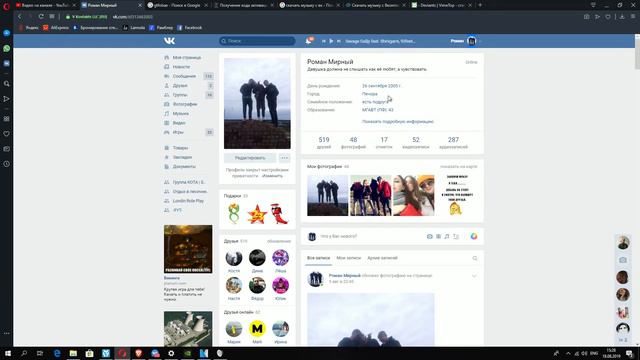Skip to previous track in header player

324,41
